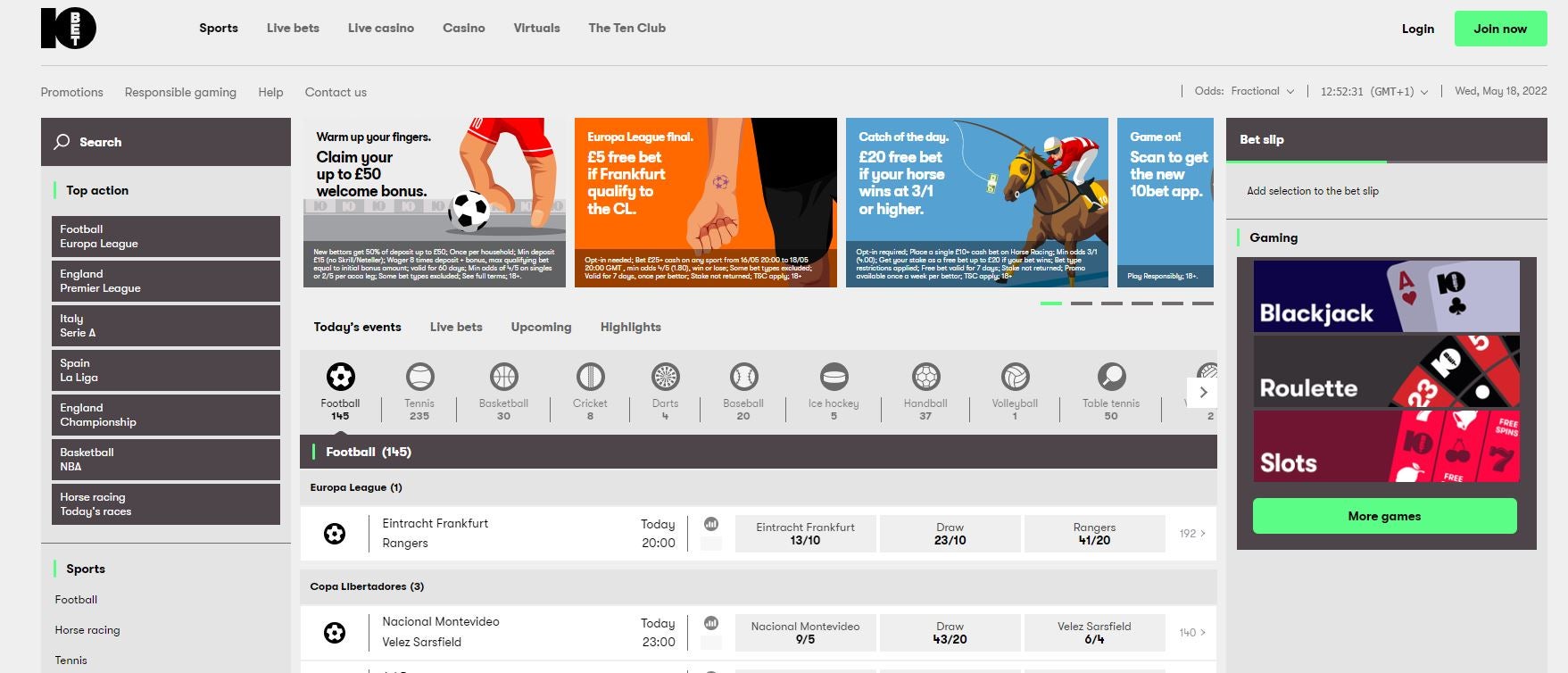Click the More games button

pos(1384,516)
